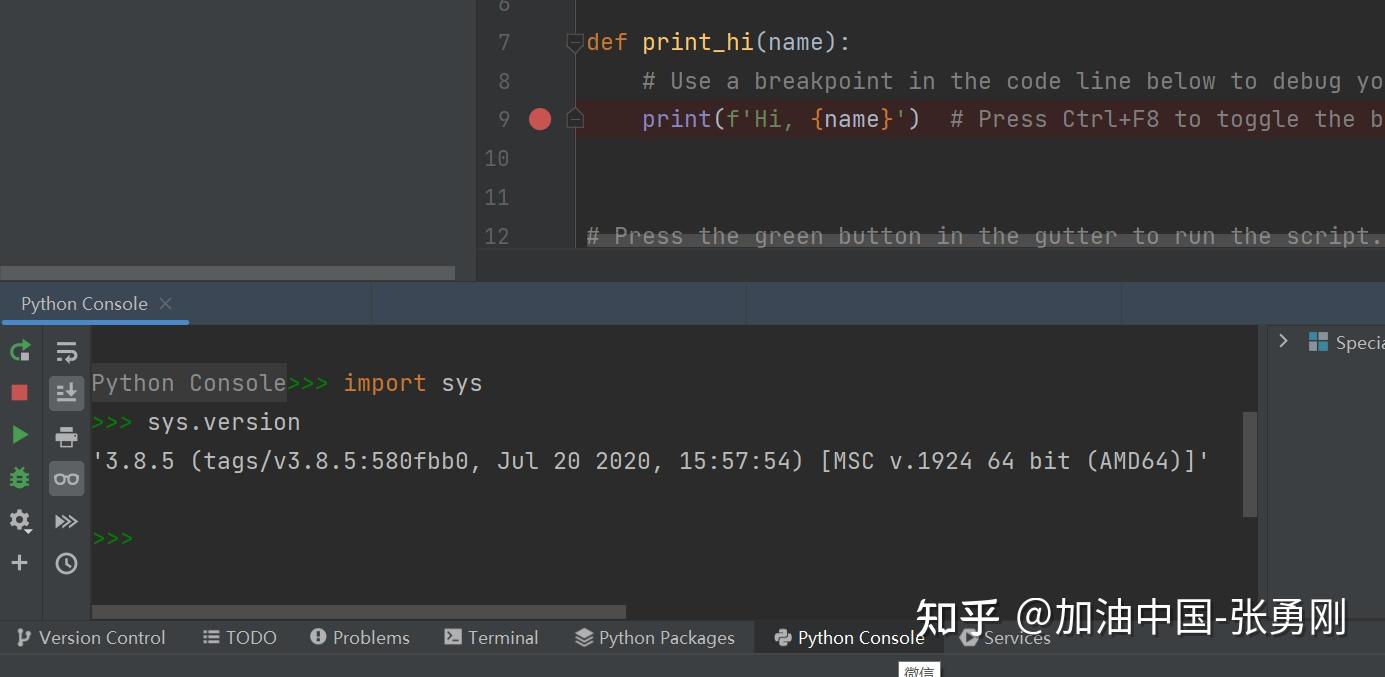Switch to the Terminal tab

tap(491, 637)
